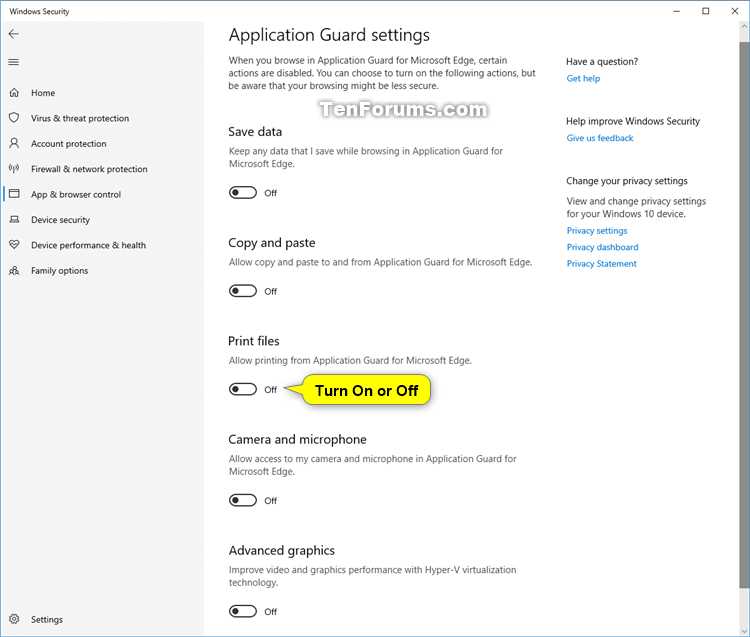This screenshot has width=750, height=637.
Task: Click the scrollbar down arrow
Action: pyautogui.click(x=744, y=630)
